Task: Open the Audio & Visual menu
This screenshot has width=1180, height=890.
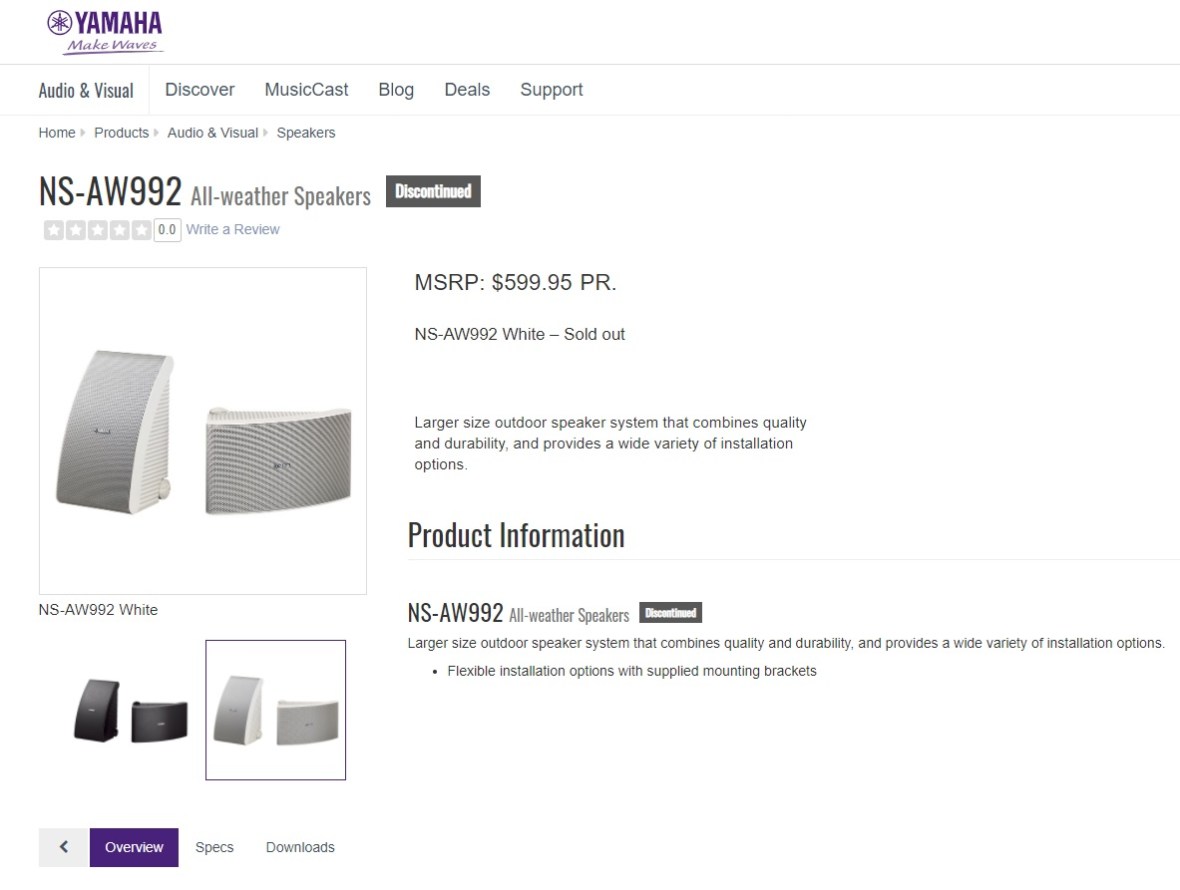Action: click(x=86, y=90)
